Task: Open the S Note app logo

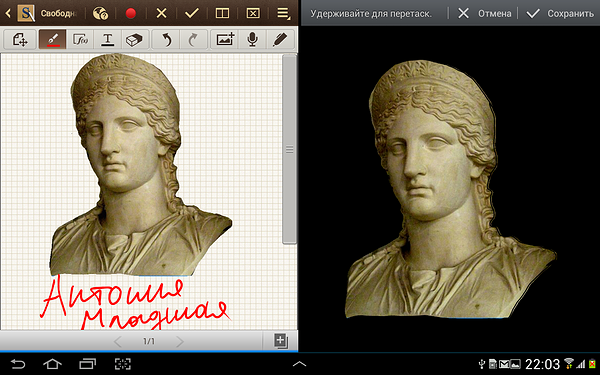Action: (26, 13)
